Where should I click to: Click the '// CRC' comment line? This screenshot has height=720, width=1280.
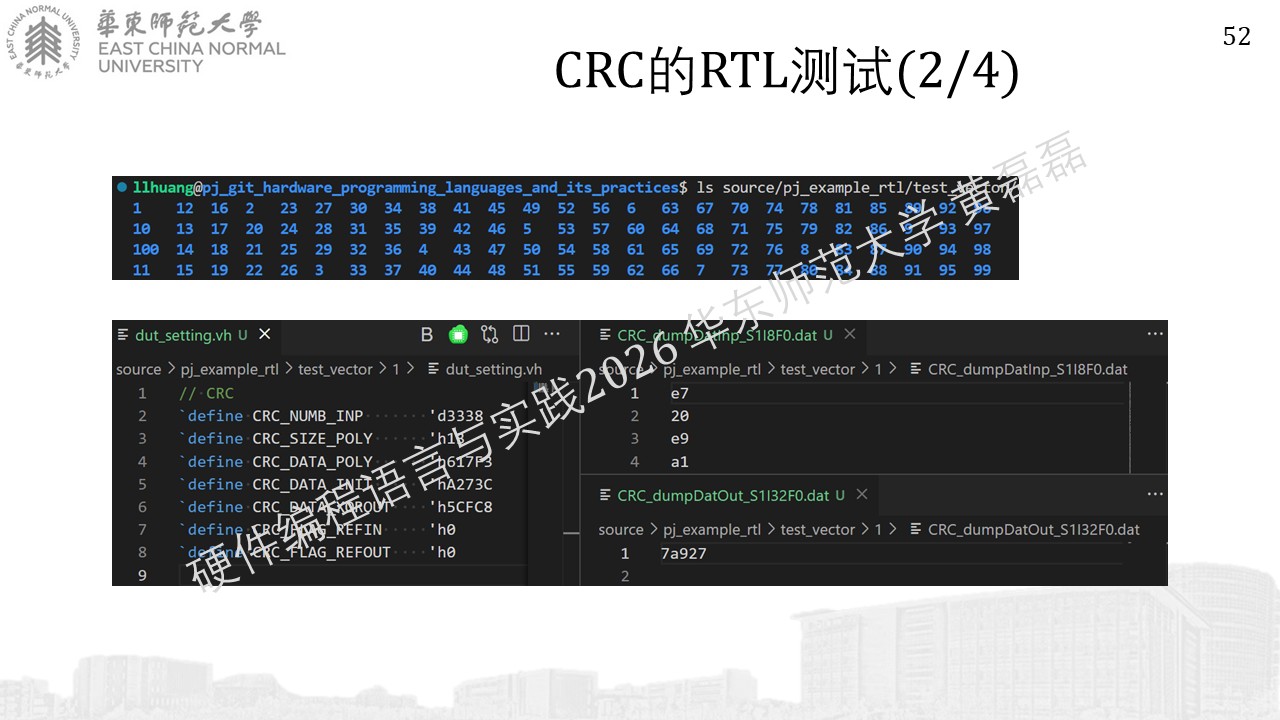coord(206,393)
